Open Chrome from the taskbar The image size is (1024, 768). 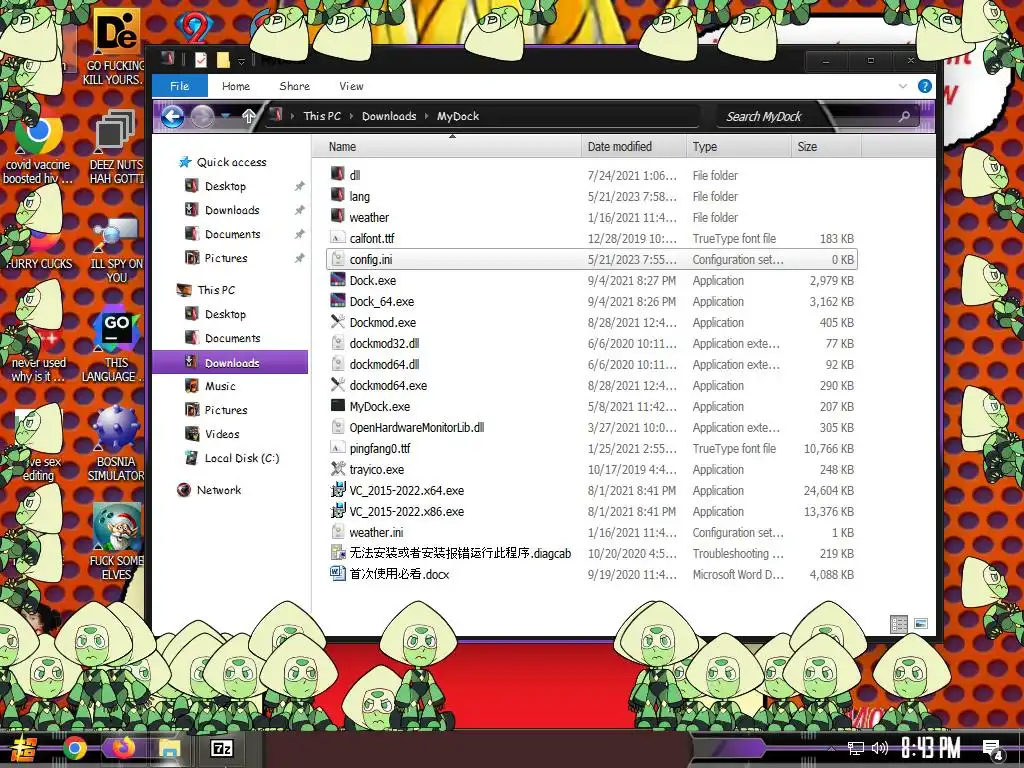click(x=75, y=748)
